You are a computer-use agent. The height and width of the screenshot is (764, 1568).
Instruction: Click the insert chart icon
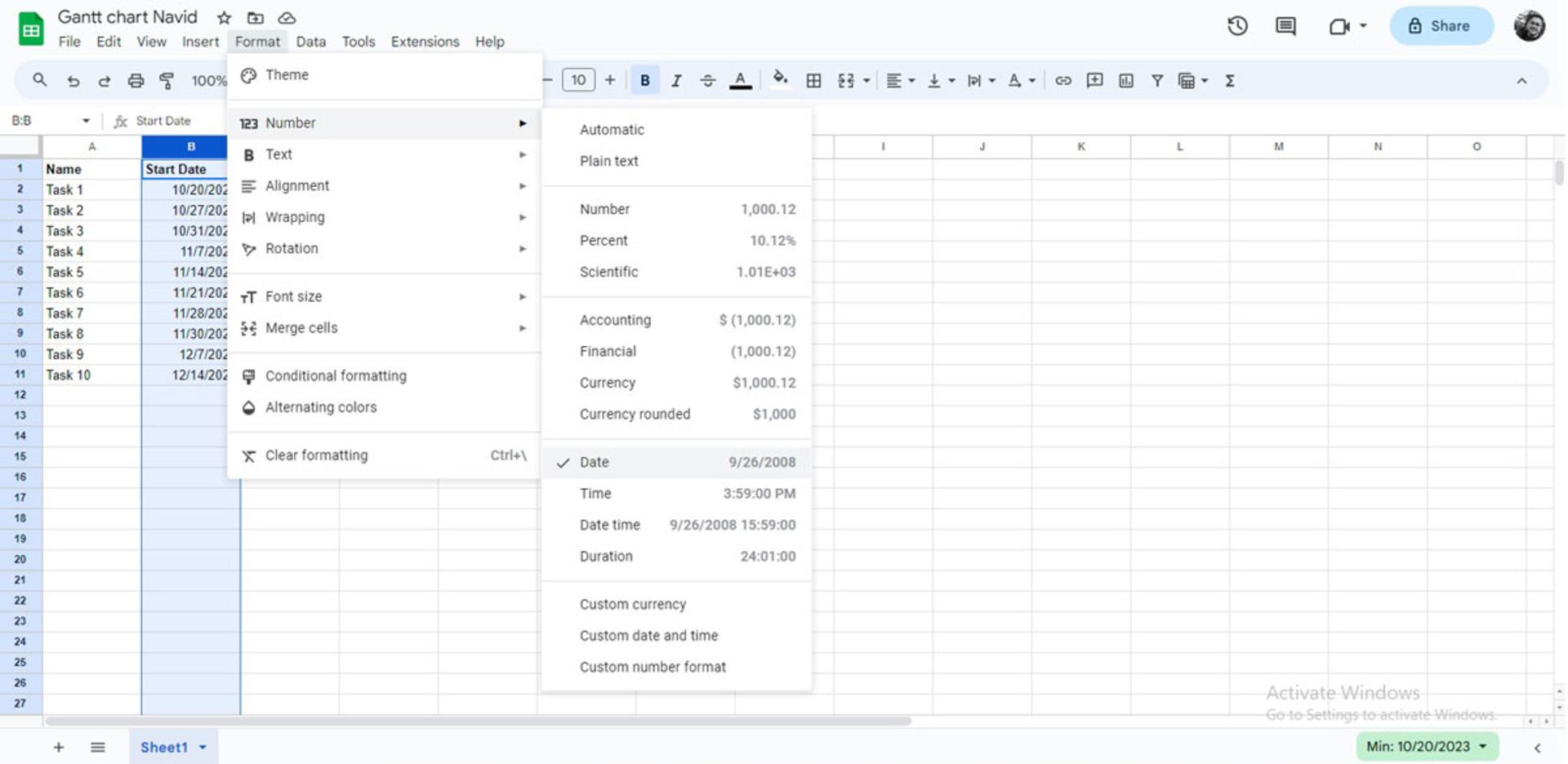tap(1126, 80)
